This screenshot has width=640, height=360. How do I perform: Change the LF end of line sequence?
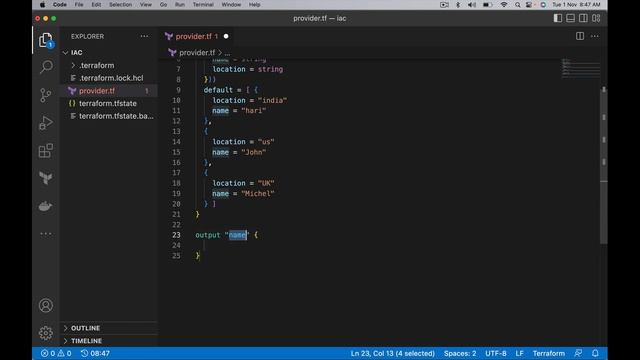coord(519,353)
